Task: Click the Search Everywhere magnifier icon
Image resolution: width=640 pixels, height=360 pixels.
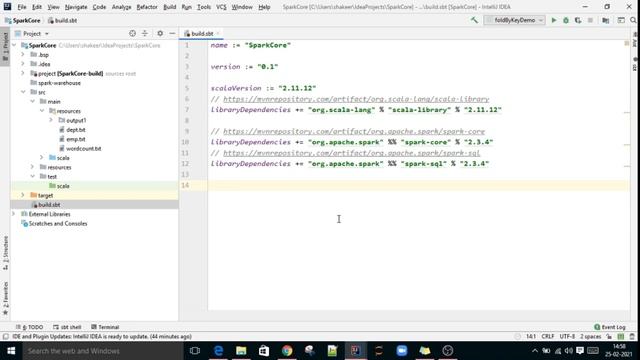Action: 633,20
